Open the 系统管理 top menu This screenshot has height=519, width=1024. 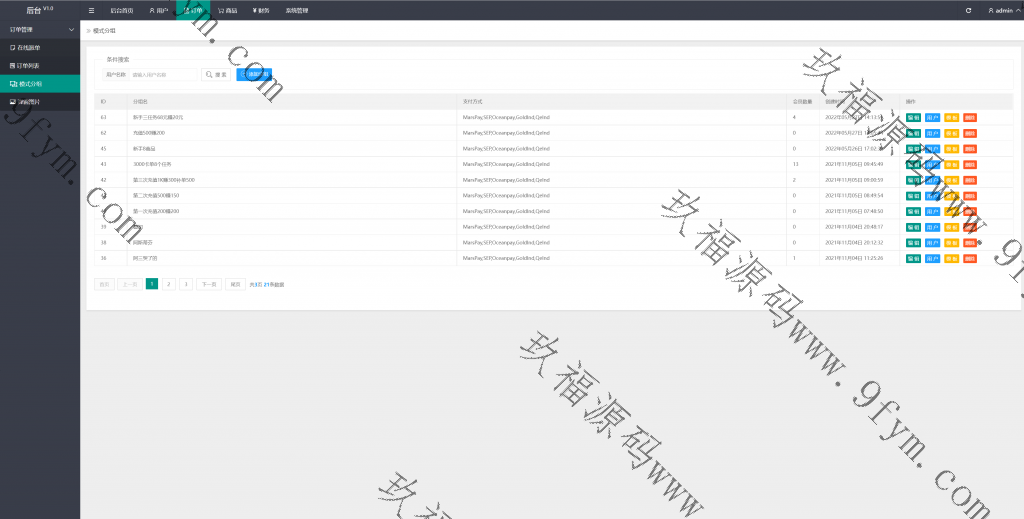pos(297,10)
